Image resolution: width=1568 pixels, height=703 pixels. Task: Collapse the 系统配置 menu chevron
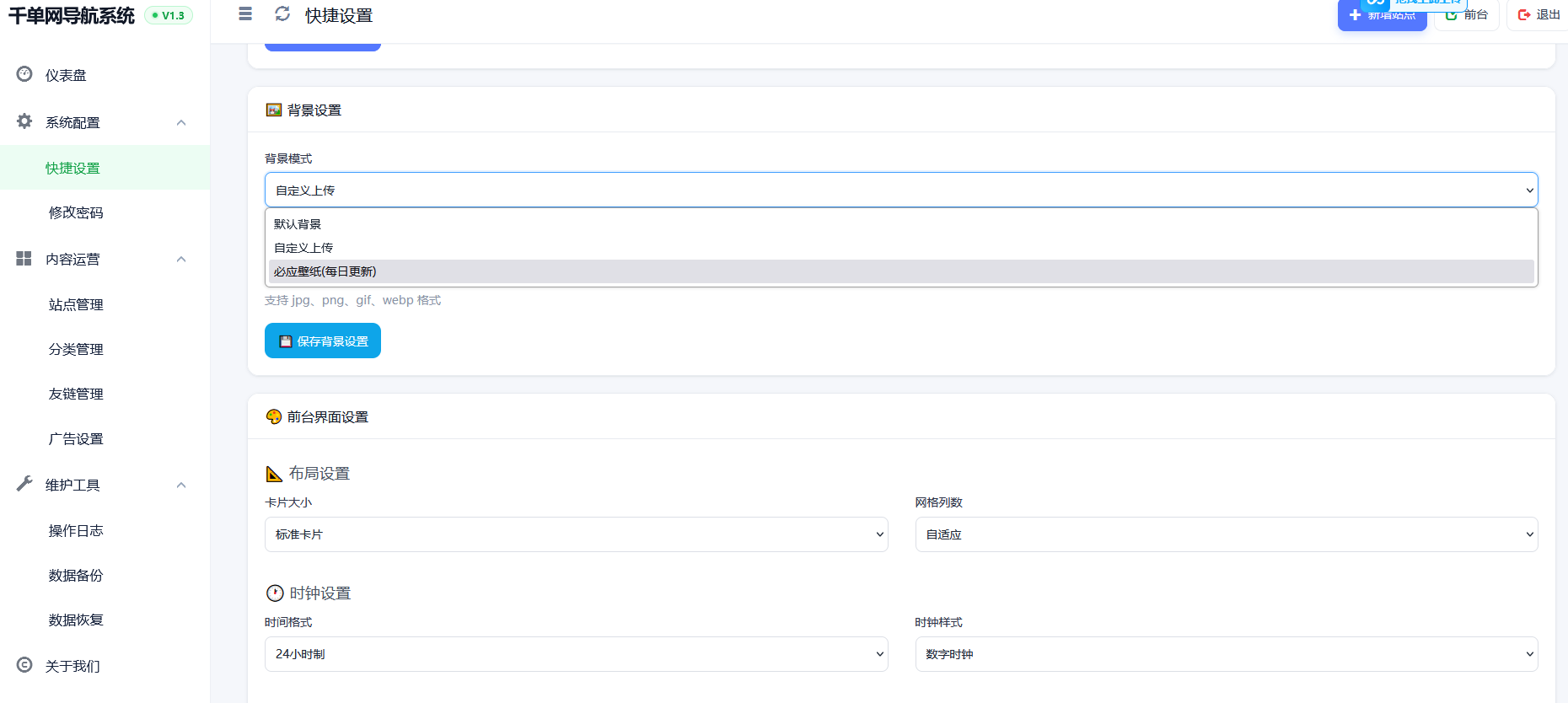(181, 122)
